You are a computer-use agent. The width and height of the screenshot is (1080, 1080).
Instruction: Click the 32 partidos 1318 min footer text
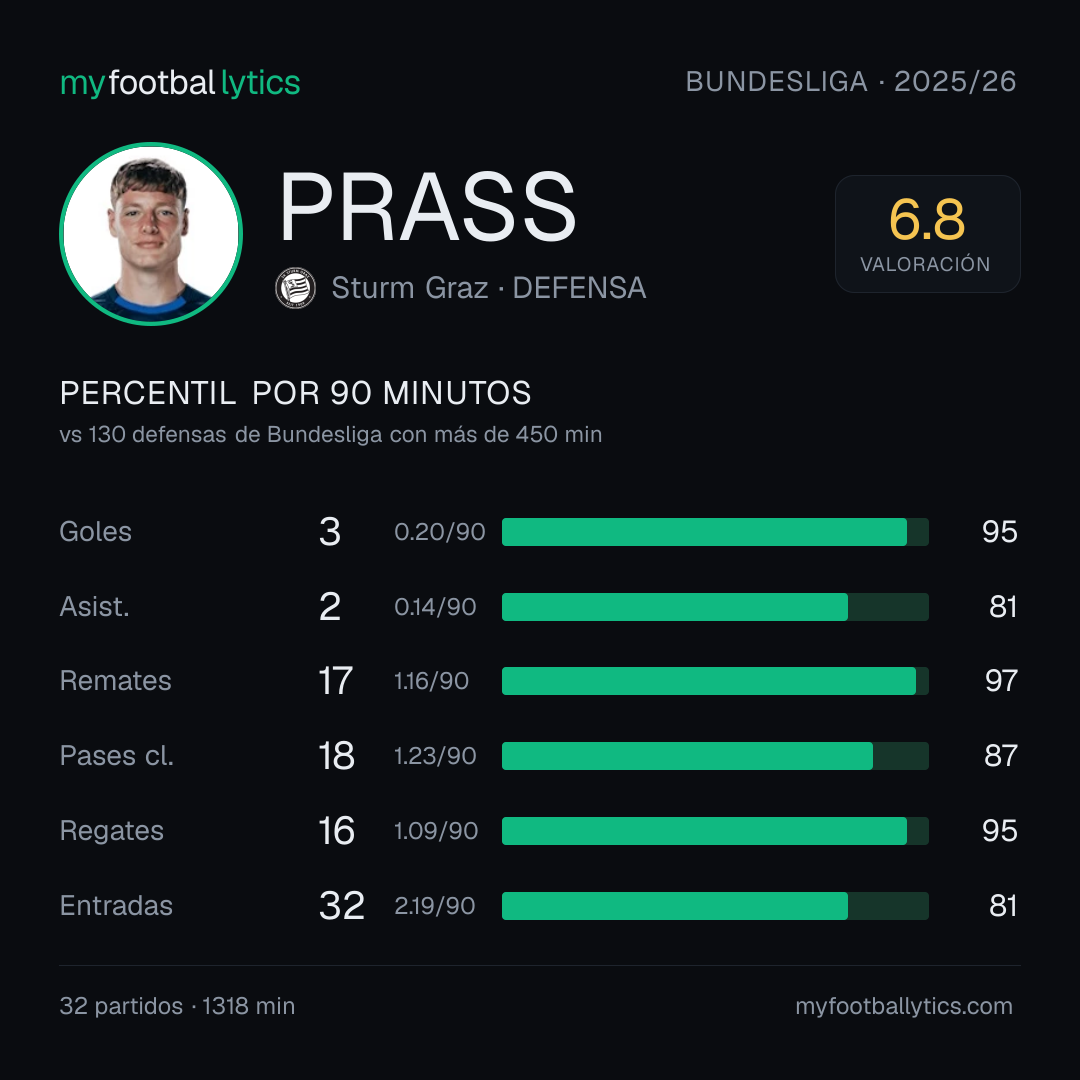click(x=178, y=1006)
